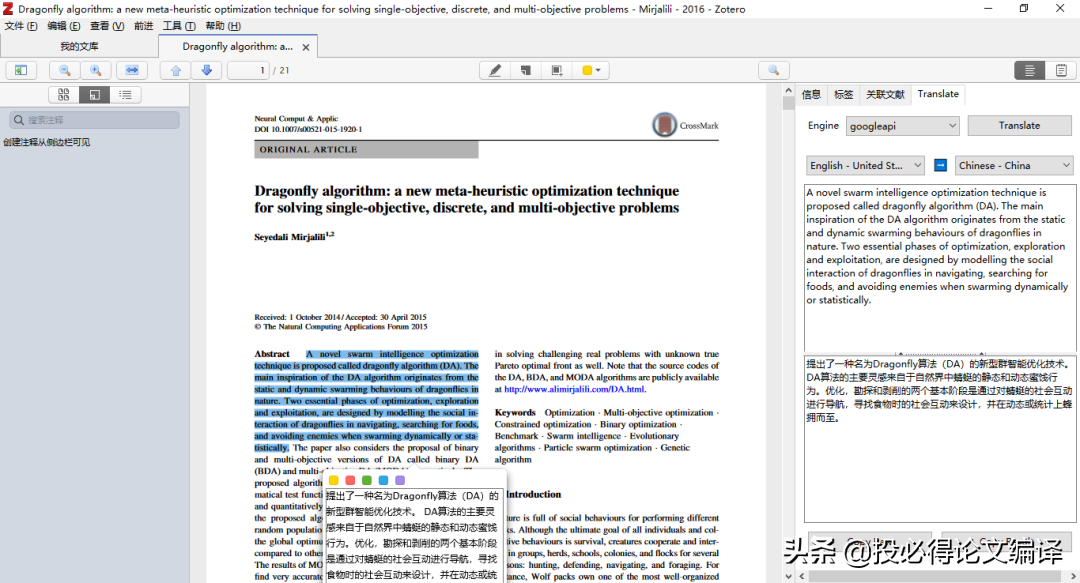Click the English source text box
1080x583 pixels.
pyautogui.click(x=939, y=267)
